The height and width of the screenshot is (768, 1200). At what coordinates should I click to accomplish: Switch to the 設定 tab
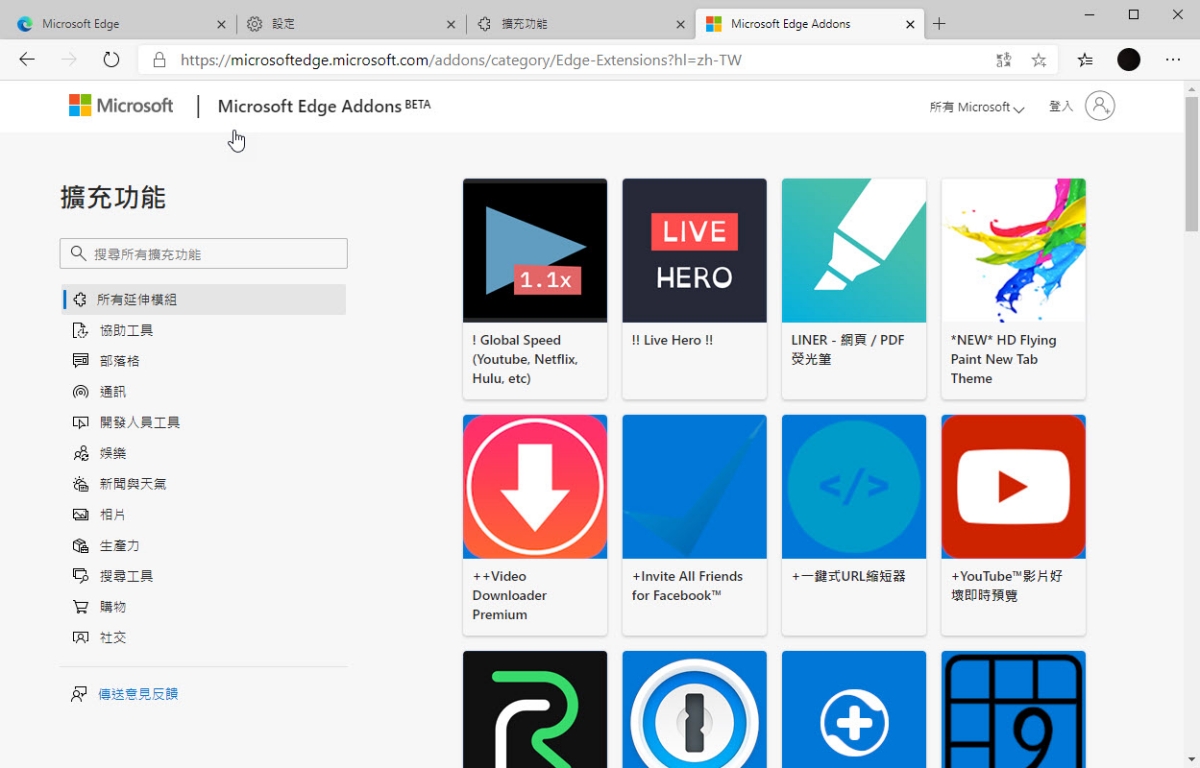(340, 24)
